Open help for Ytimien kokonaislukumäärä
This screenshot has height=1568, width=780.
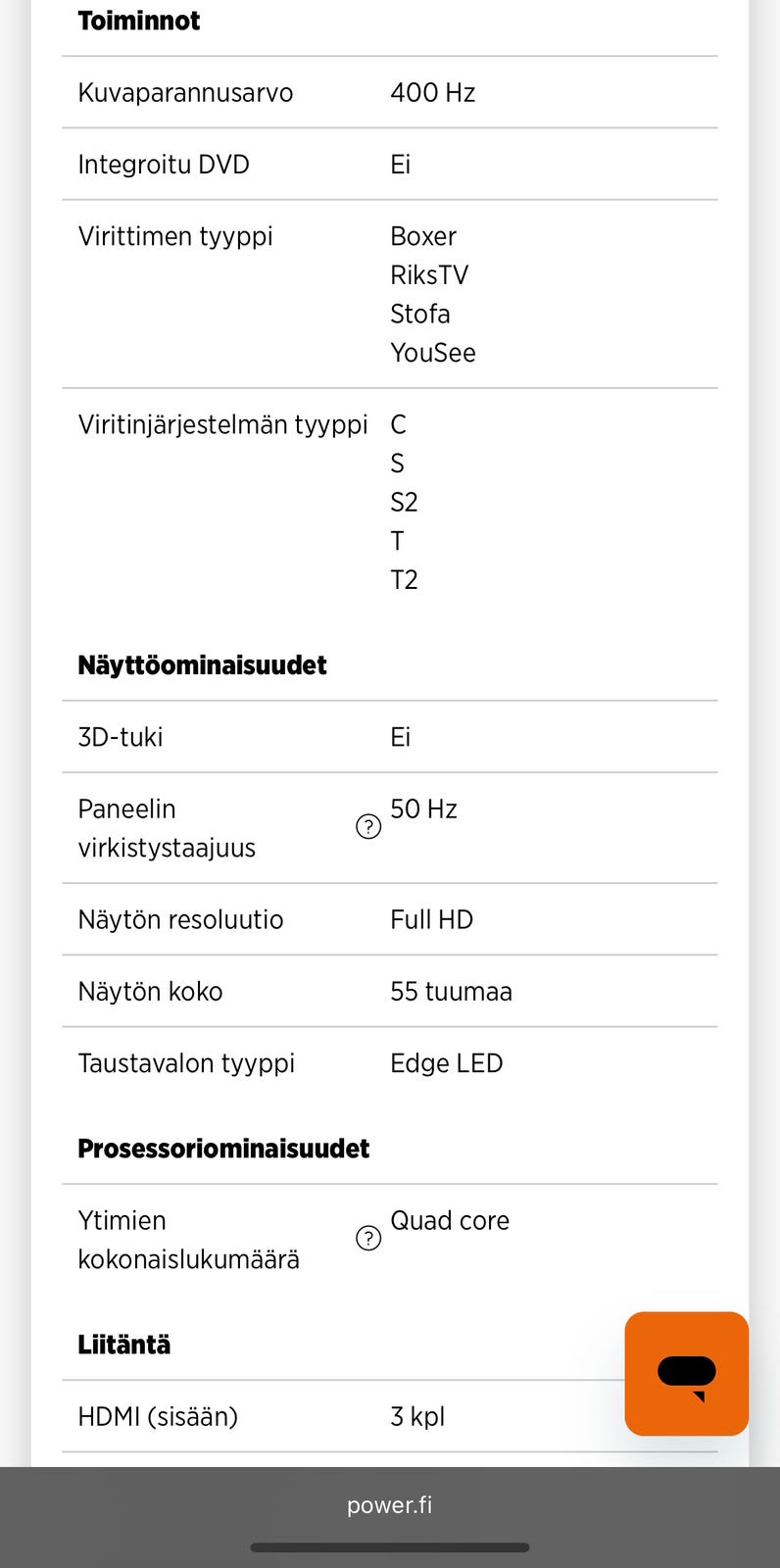(x=368, y=1239)
